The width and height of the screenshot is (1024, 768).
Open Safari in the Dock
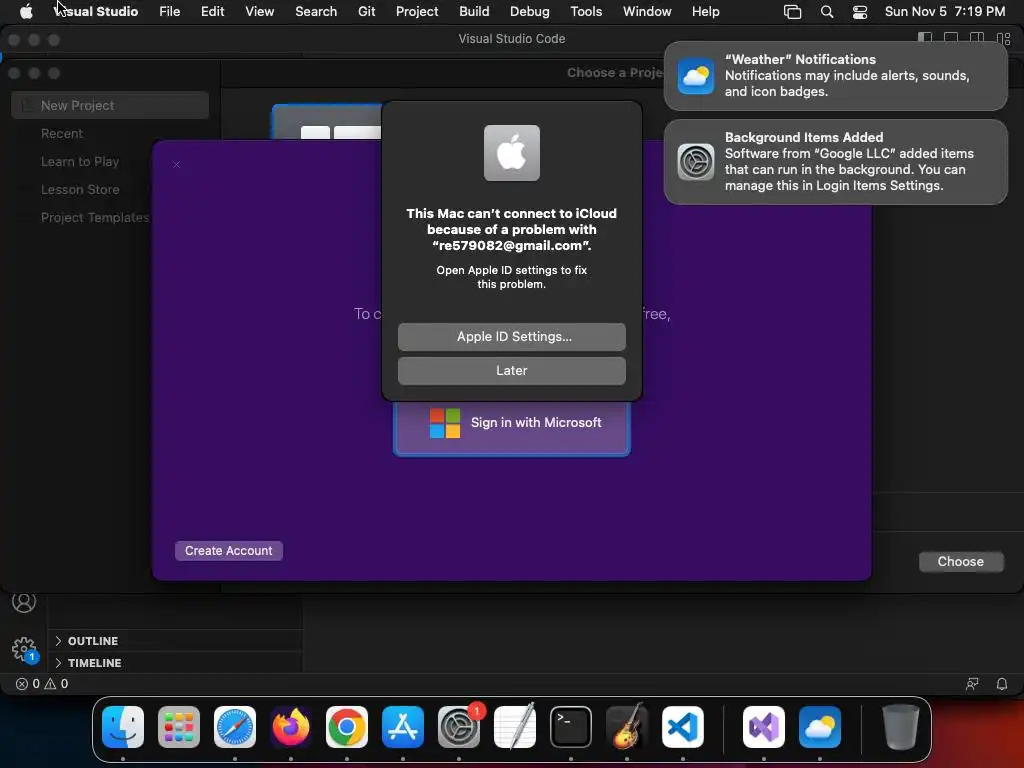235,727
